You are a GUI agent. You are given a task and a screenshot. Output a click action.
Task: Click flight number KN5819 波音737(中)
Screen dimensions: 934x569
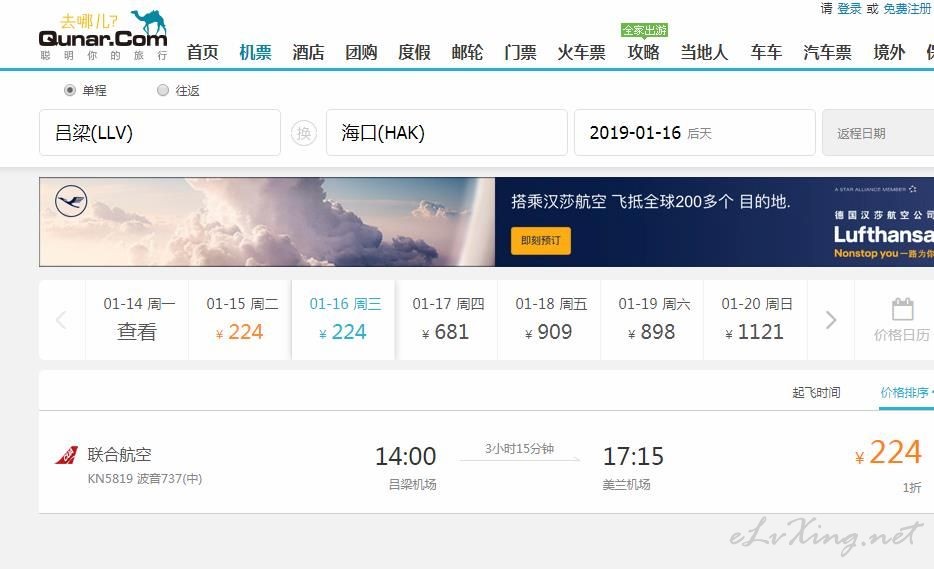click(x=145, y=478)
